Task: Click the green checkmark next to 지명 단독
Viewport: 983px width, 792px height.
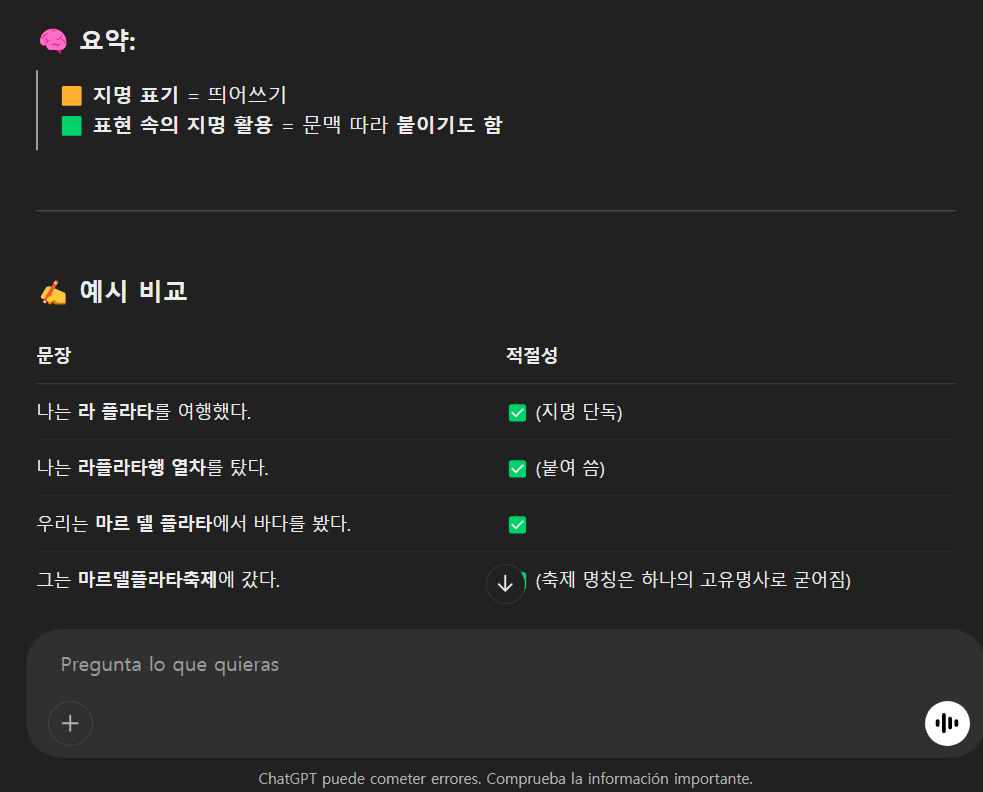Action: (x=517, y=411)
